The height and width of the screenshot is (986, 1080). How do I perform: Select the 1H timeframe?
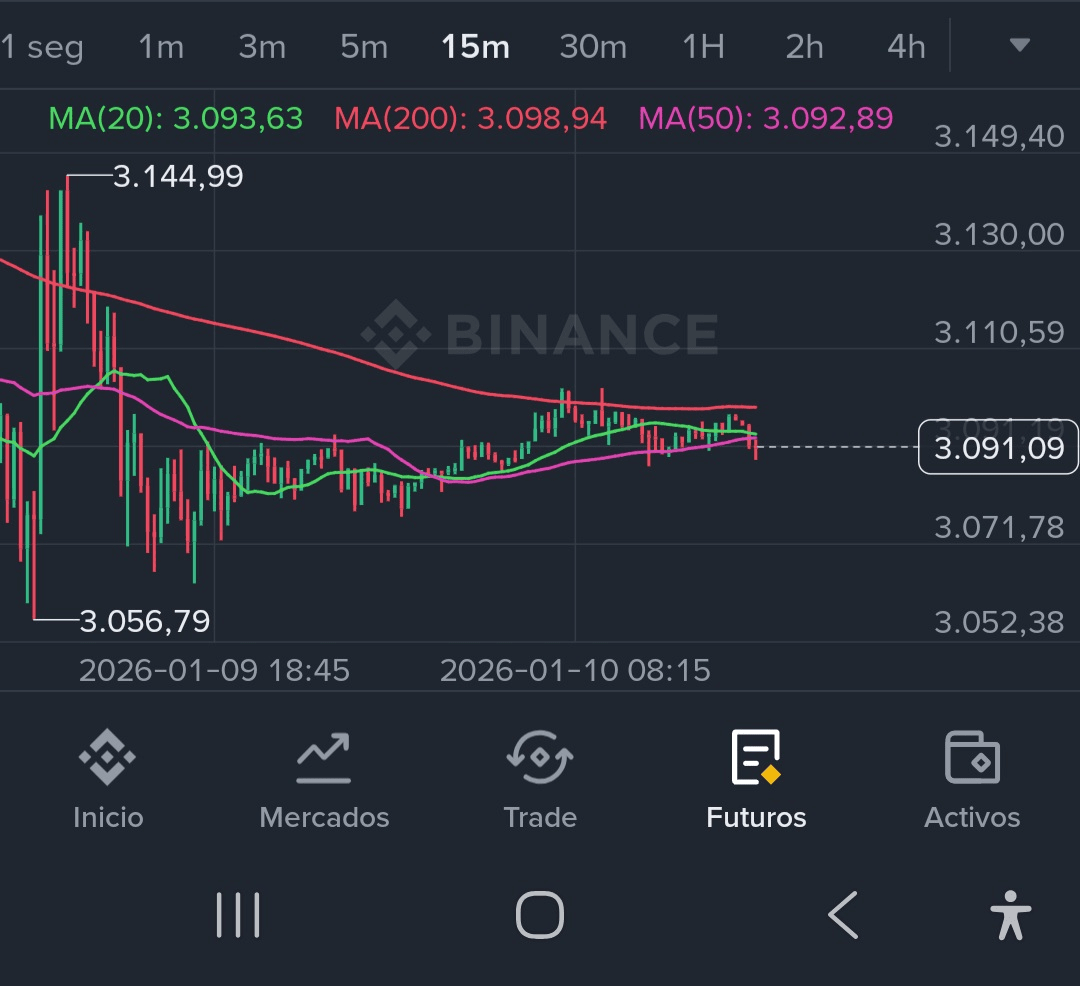coord(703,47)
